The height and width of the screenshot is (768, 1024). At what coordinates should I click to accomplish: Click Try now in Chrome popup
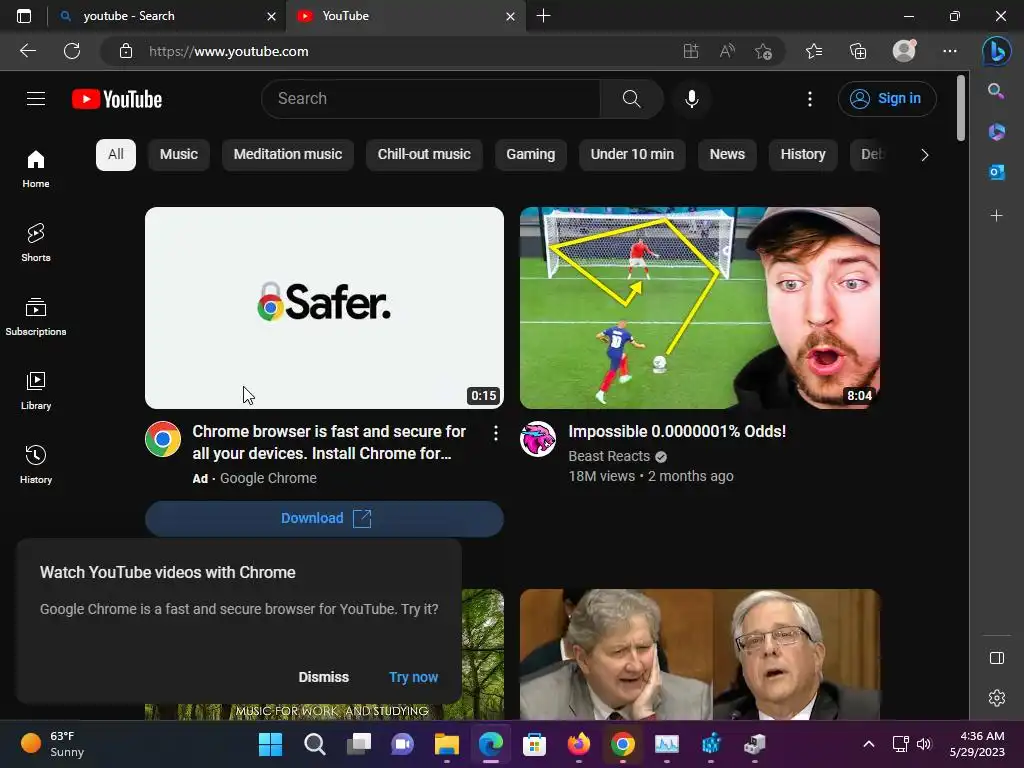[413, 677]
